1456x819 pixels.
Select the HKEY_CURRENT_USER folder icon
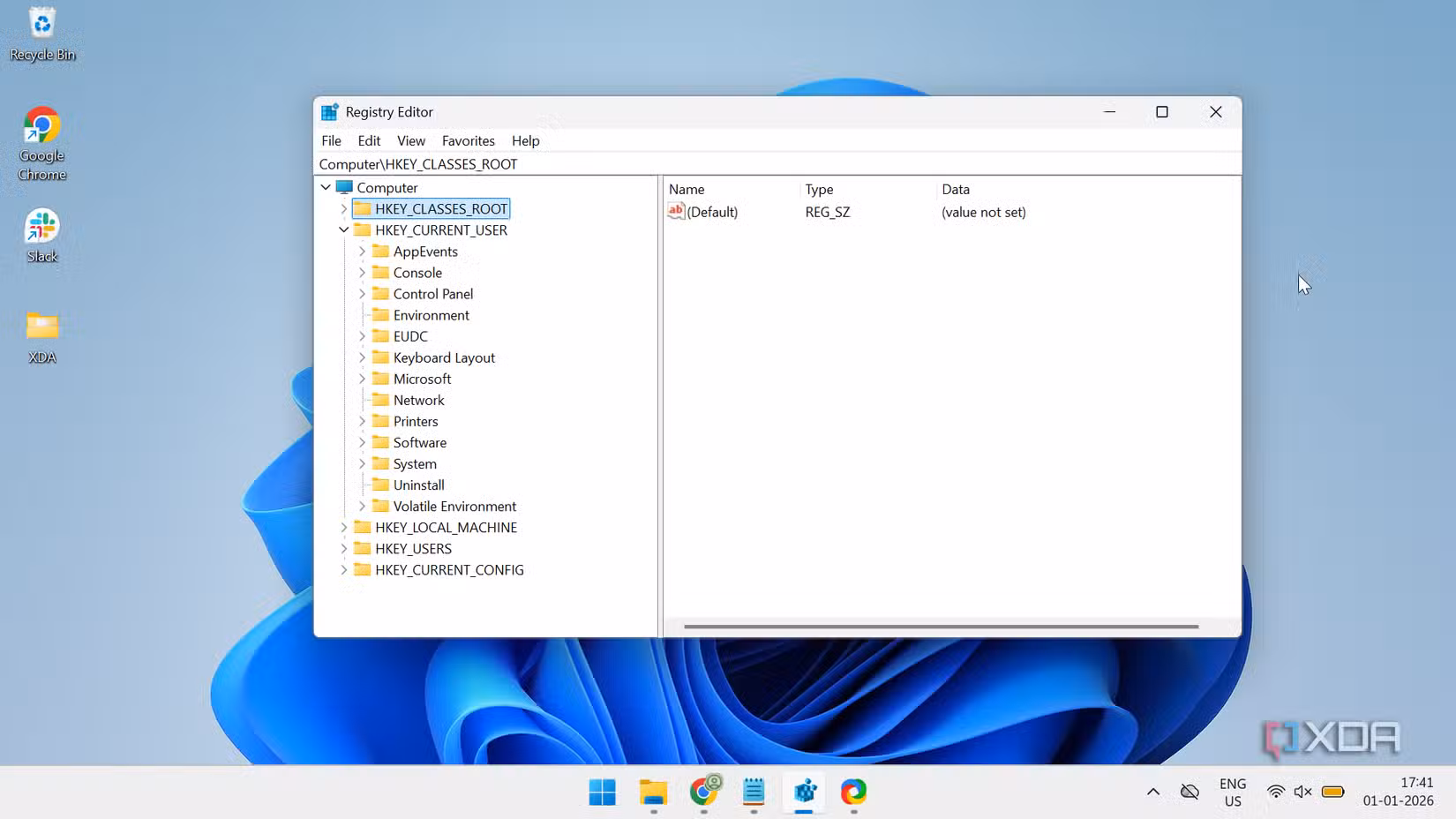coord(362,229)
